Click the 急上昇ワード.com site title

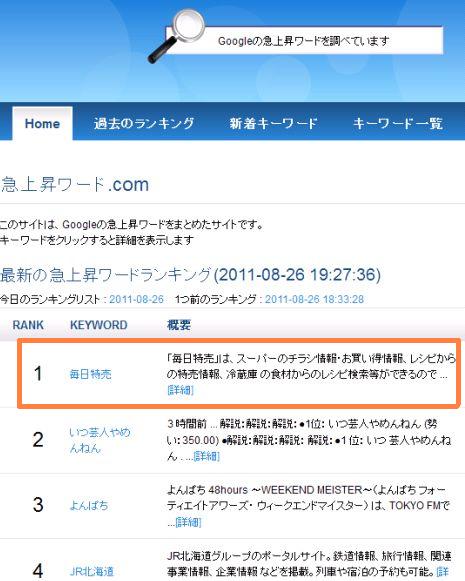coord(75,184)
